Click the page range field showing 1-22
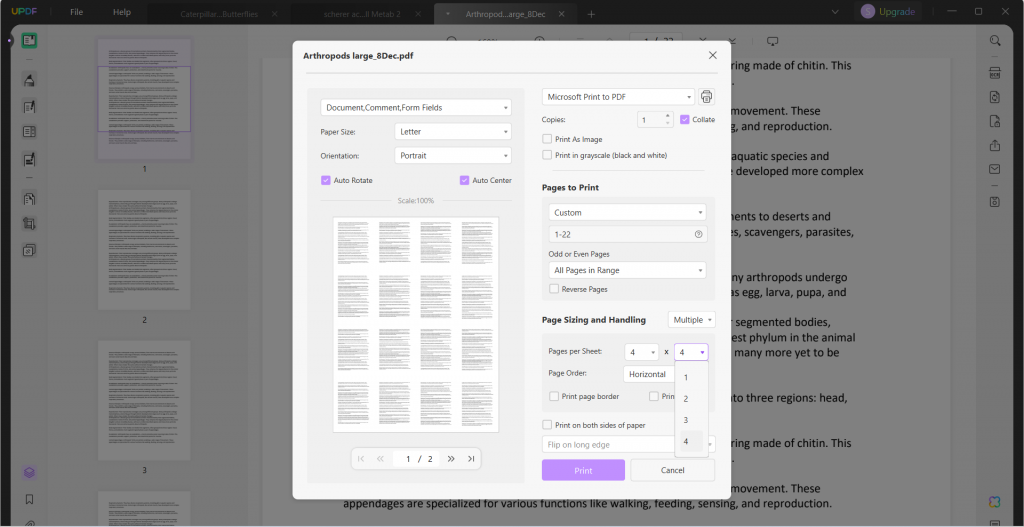This screenshot has width=1024, height=527. 627,234
